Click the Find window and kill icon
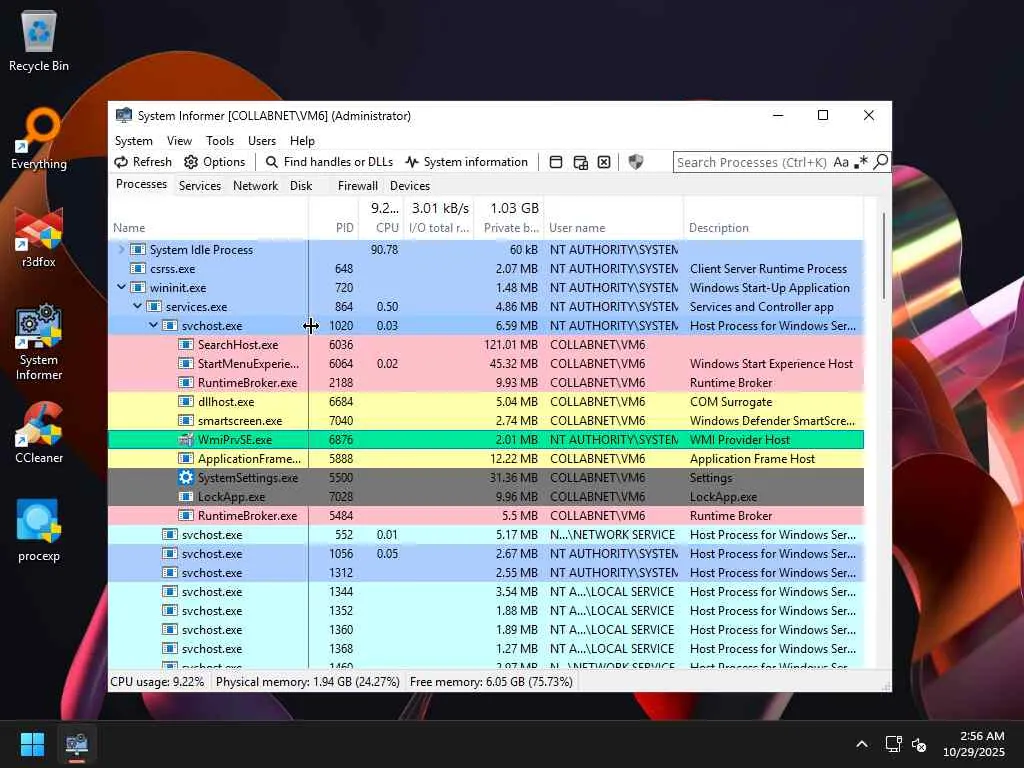 pyautogui.click(x=604, y=162)
